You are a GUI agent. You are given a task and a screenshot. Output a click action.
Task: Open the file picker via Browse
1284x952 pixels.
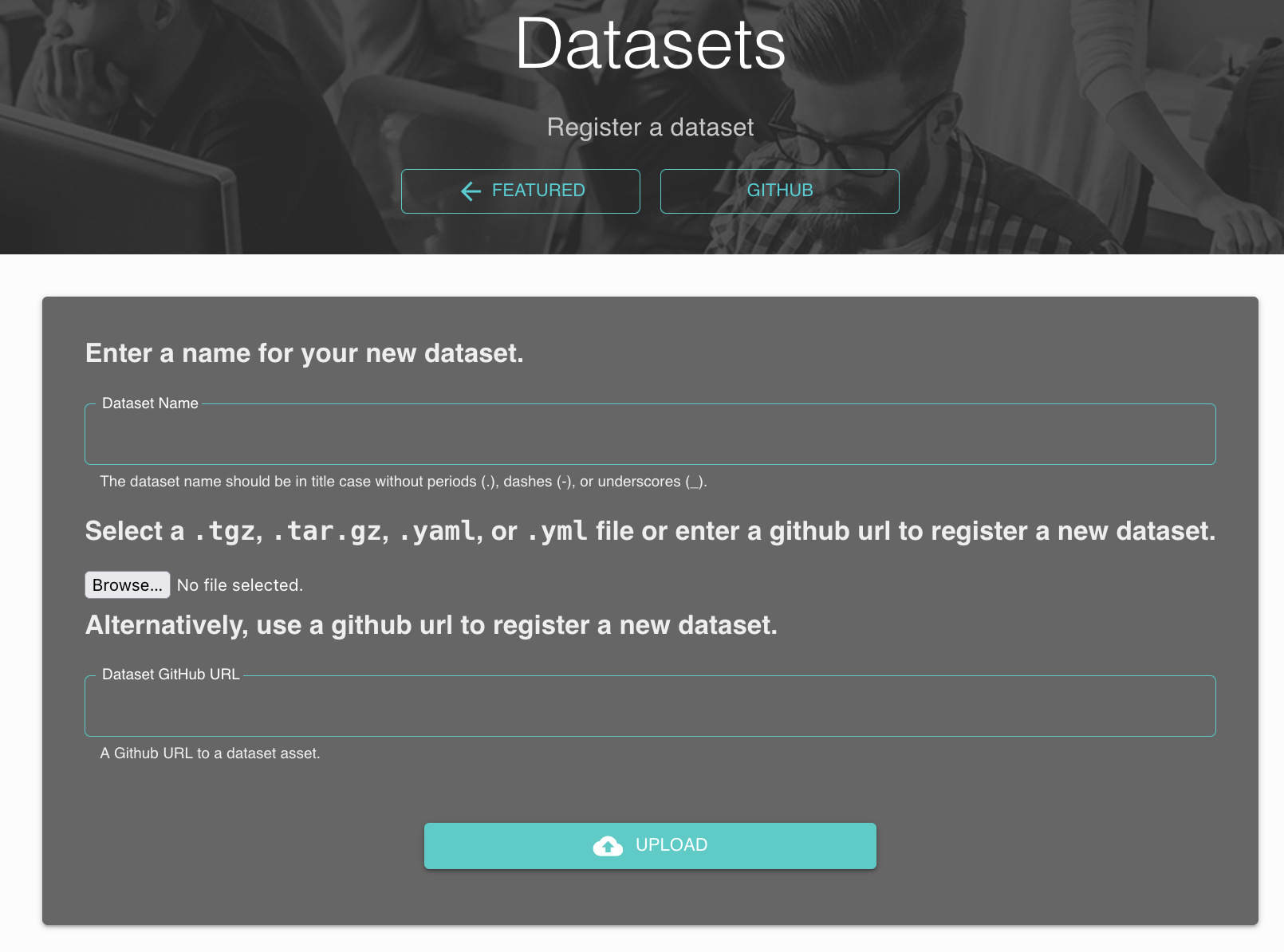pyautogui.click(x=127, y=584)
